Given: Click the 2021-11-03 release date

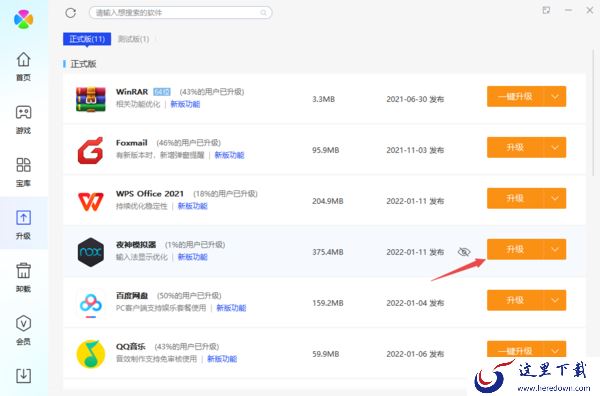Looking at the screenshot, I should coord(406,150).
